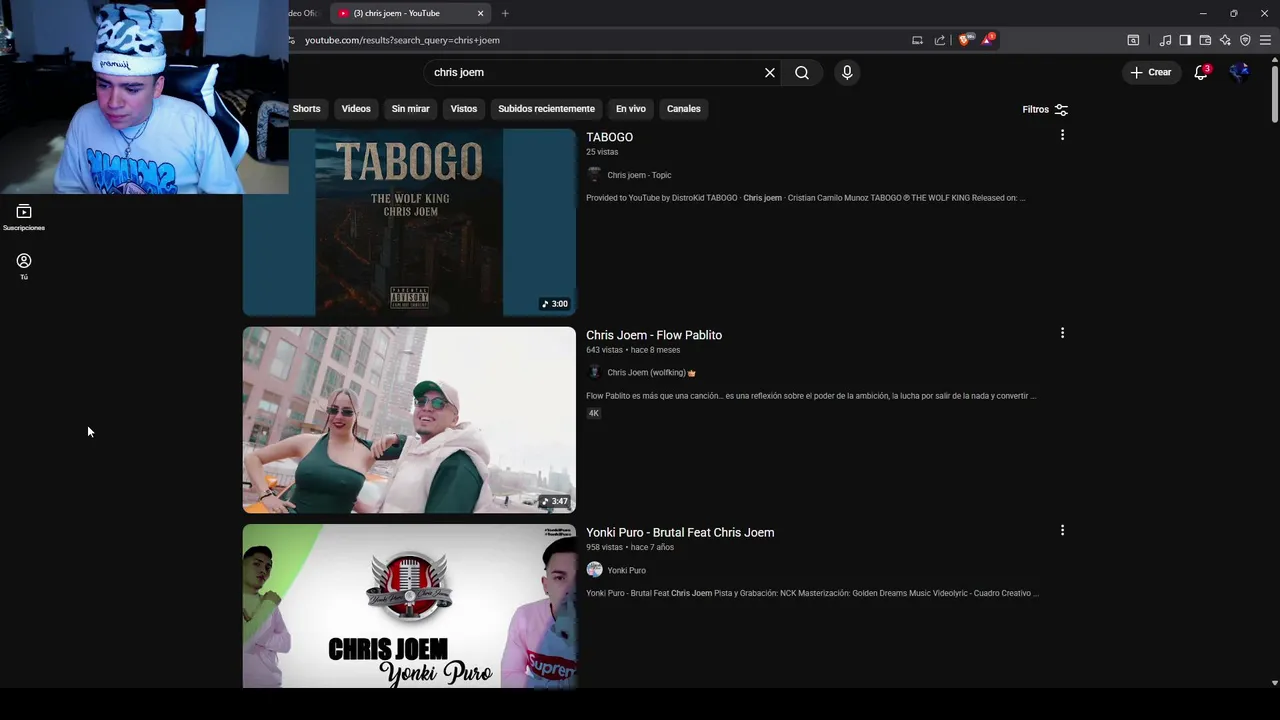Click the magnifier search button
Image resolution: width=1280 pixels, height=720 pixels.
tap(802, 72)
